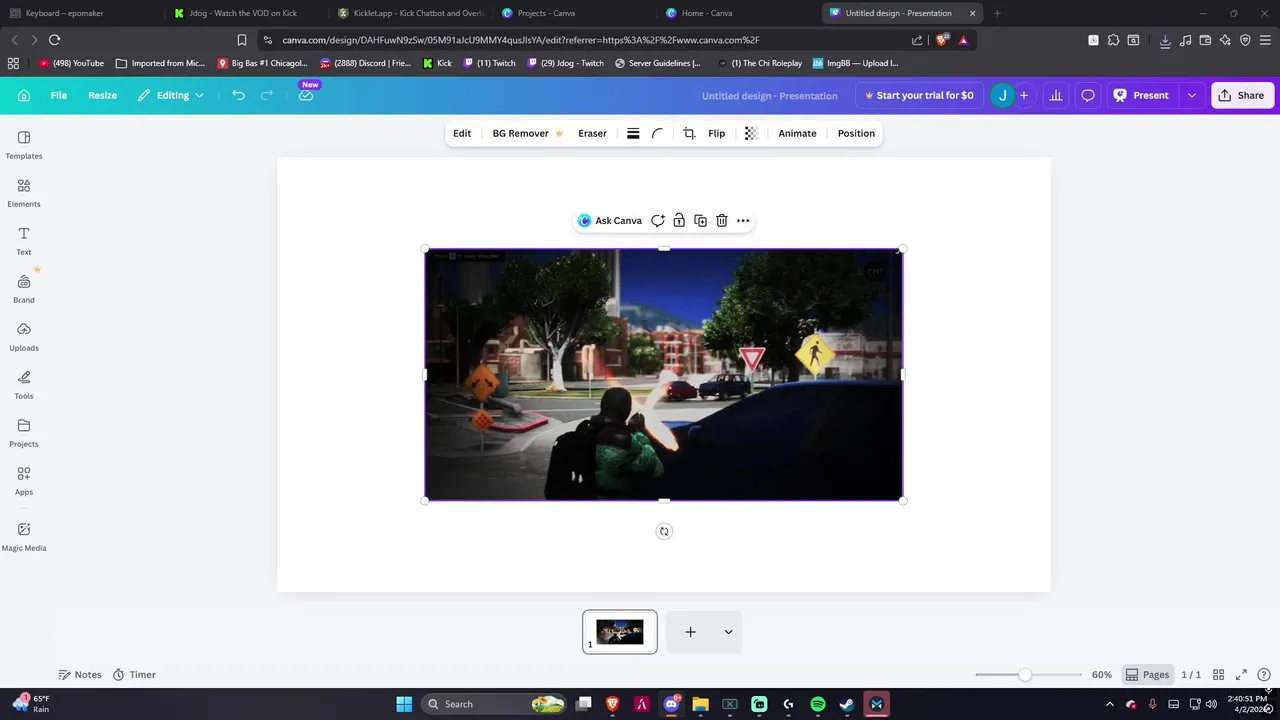Open the Flip option
The height and width of the screenshot is (720, 1280).
pyautogui.click(x=716, y=133)
